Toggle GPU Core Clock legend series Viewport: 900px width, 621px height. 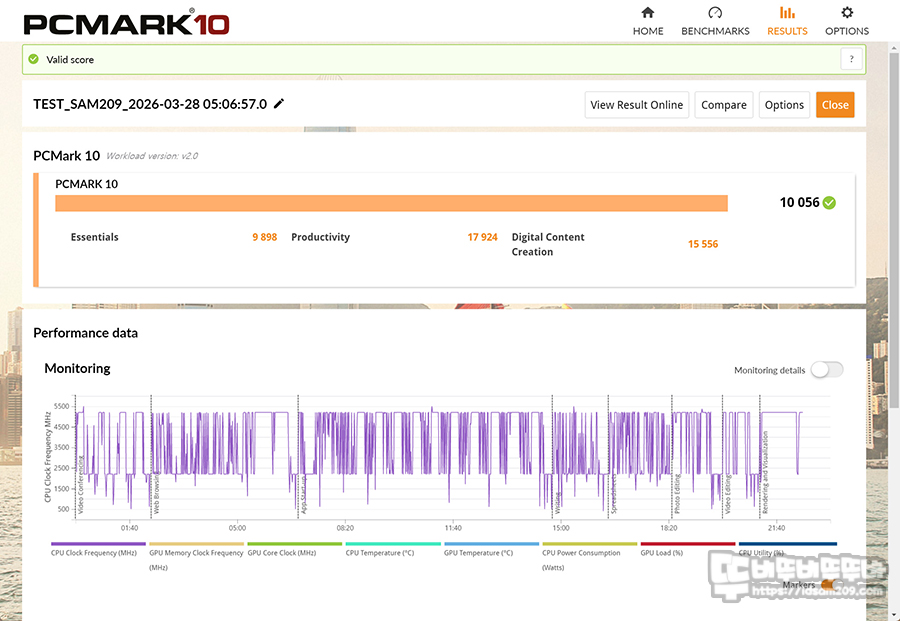pyautogui.click(x=294, y=549)
